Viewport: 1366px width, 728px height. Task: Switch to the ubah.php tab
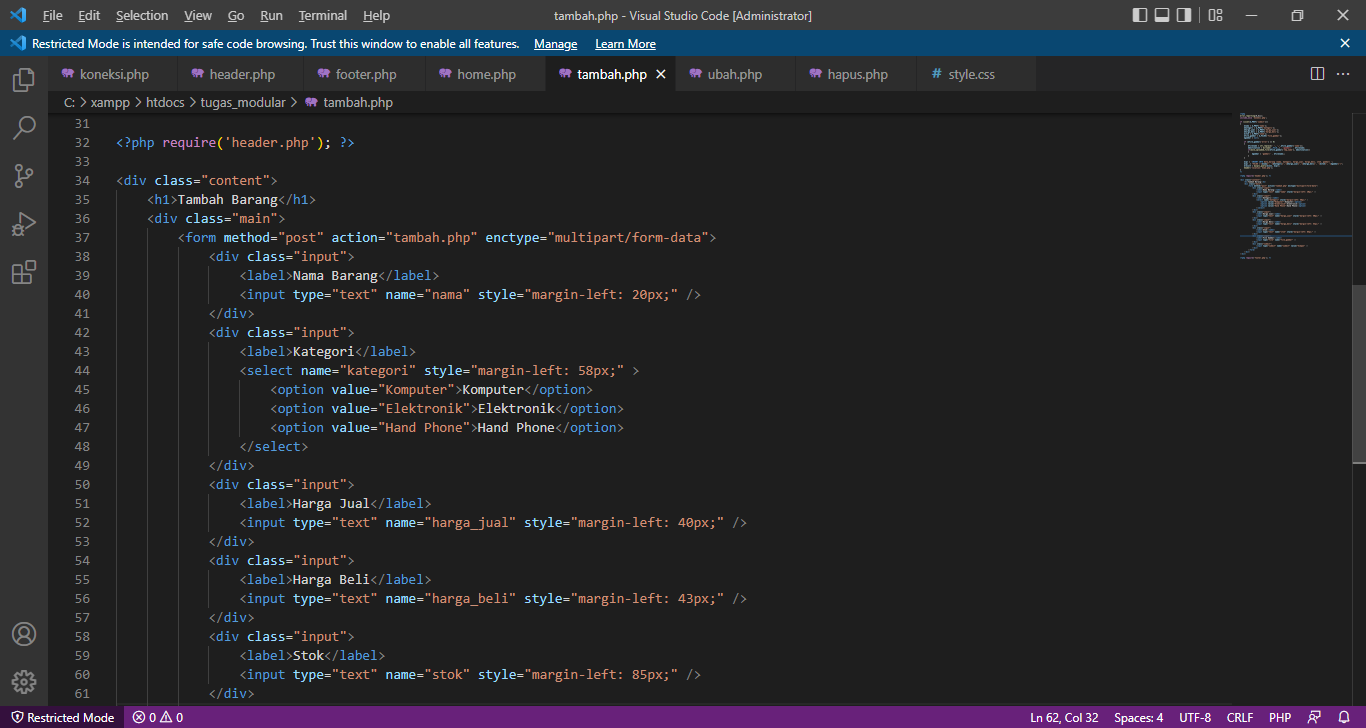[734, 73]
